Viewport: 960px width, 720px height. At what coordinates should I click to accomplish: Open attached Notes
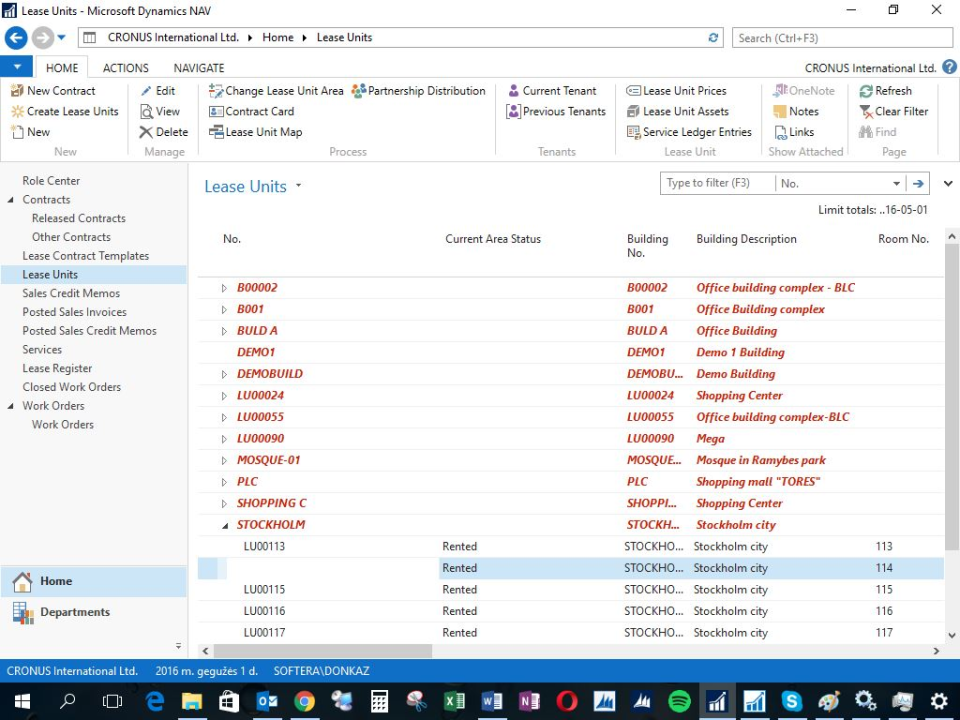click(796, 111)
